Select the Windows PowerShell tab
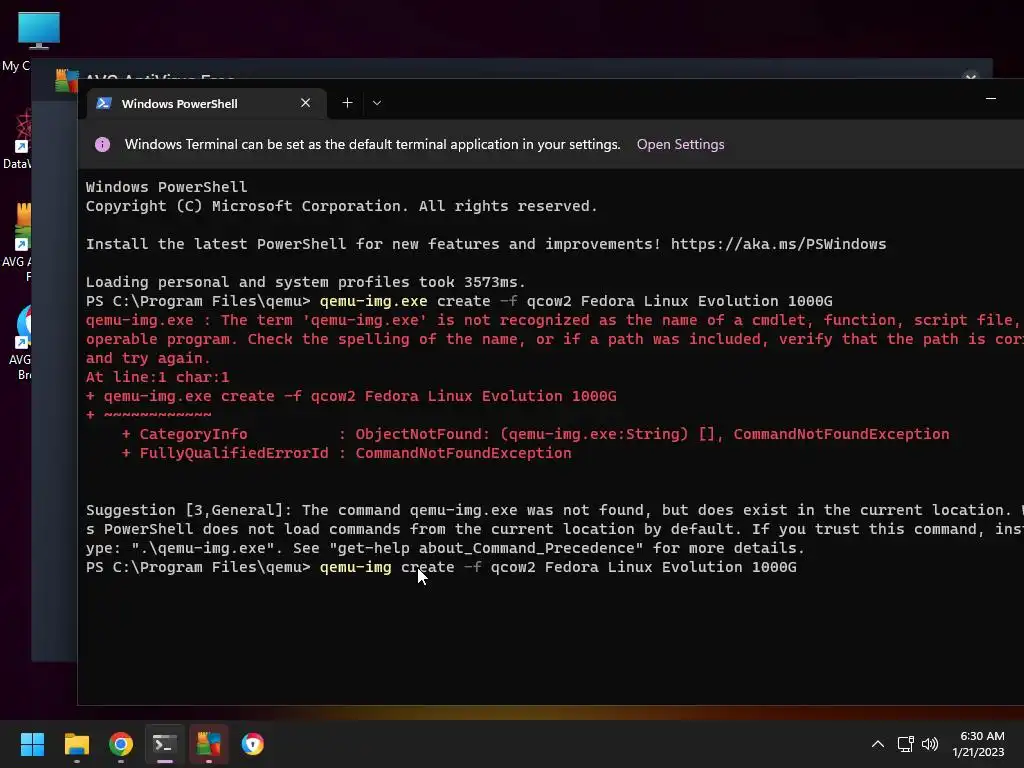 tap(206, 103)
